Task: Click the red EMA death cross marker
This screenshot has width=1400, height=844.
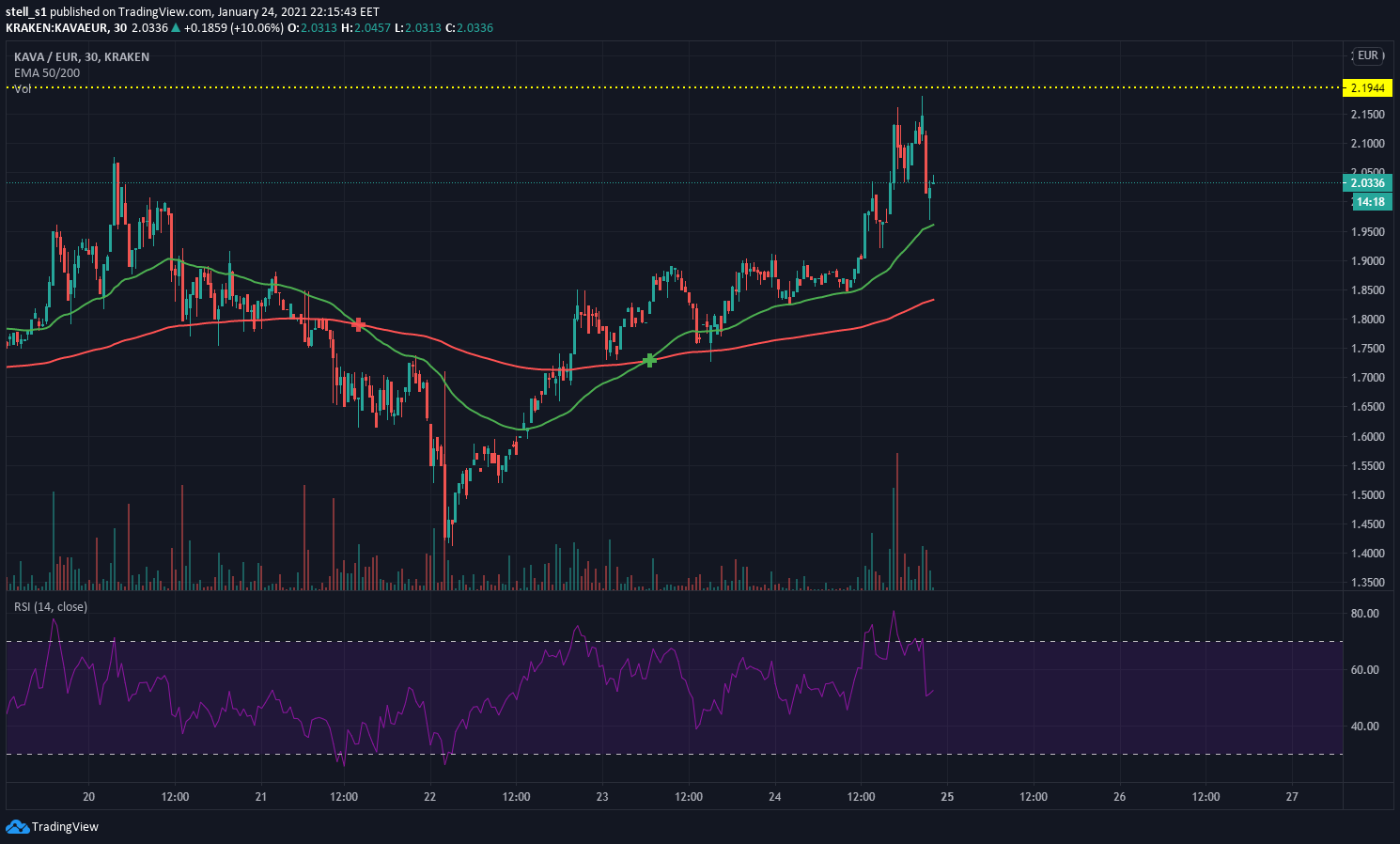Action: (x=358, y=324)
